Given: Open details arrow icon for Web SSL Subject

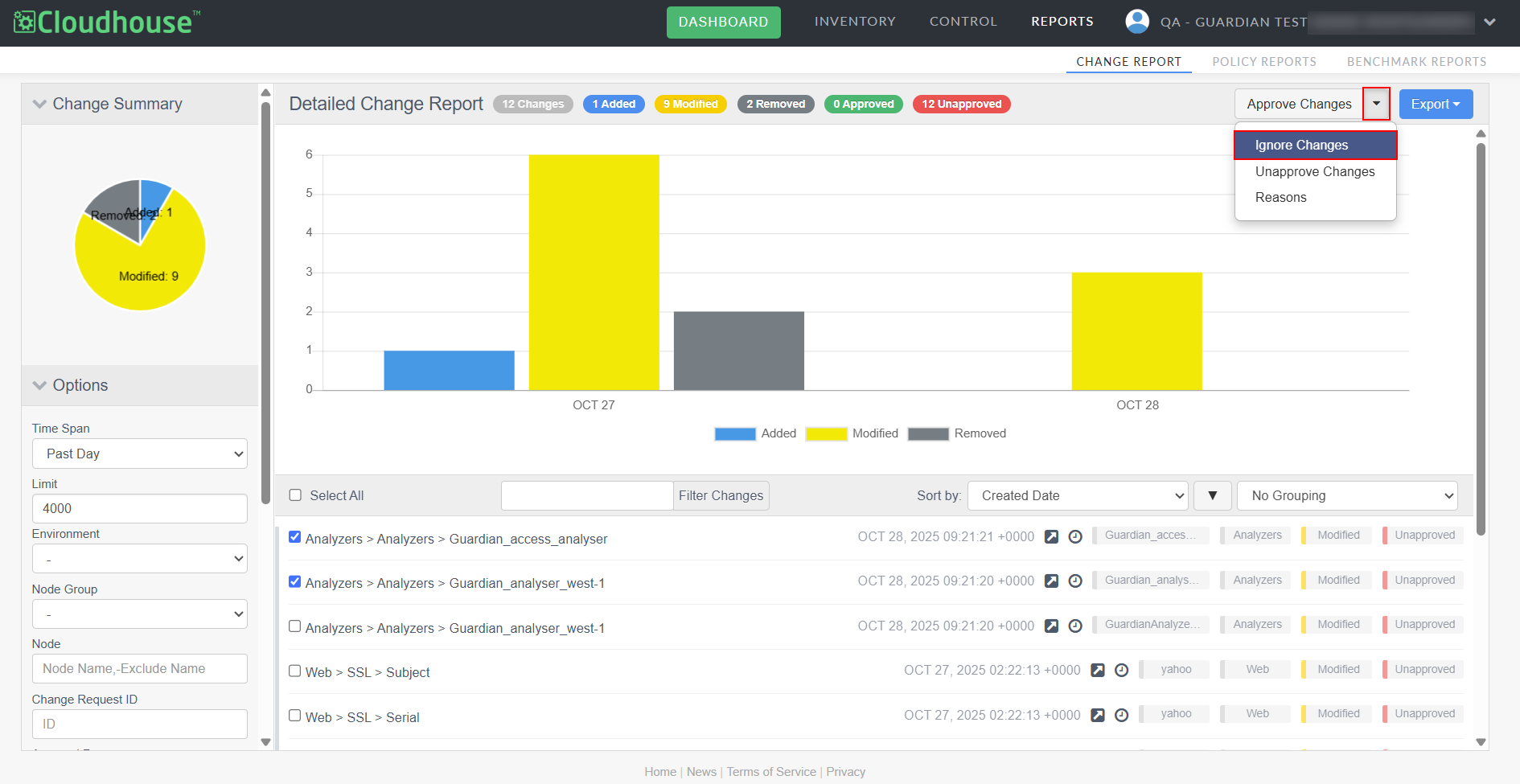Looking at the screenshot, I should click(1097, 671).
